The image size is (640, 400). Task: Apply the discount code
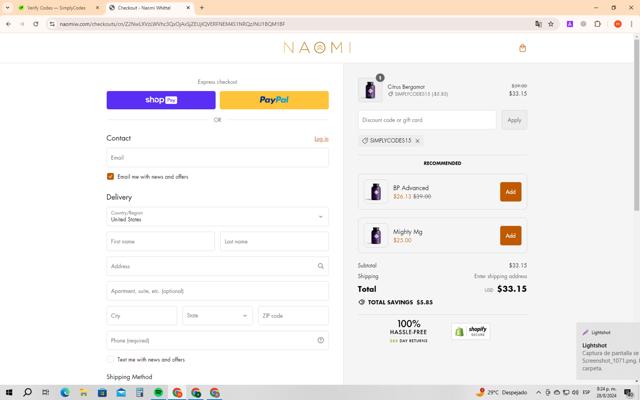pyautogui.click(x=514, y=120)
